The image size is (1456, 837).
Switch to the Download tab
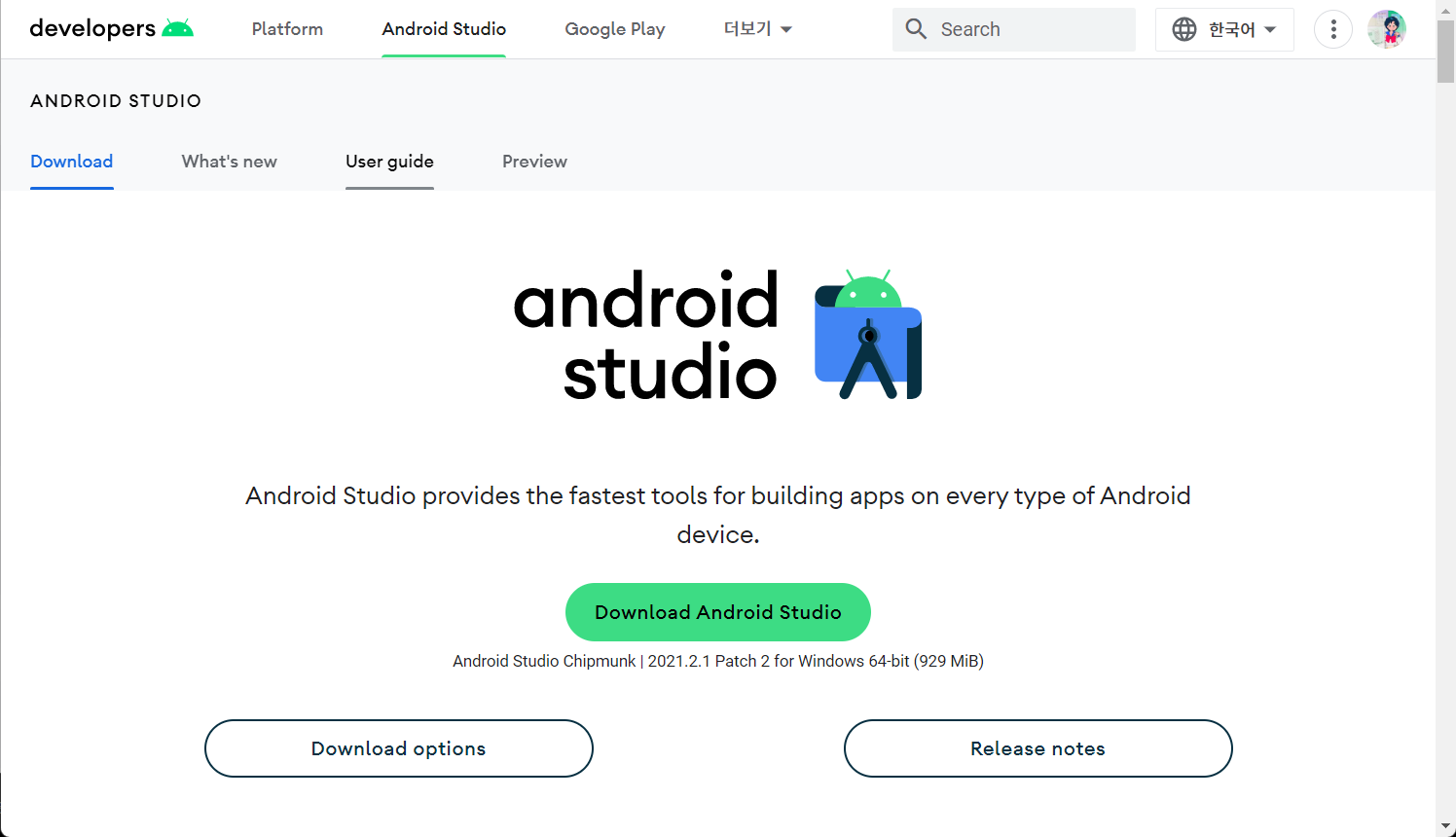(x=72, y=162)
